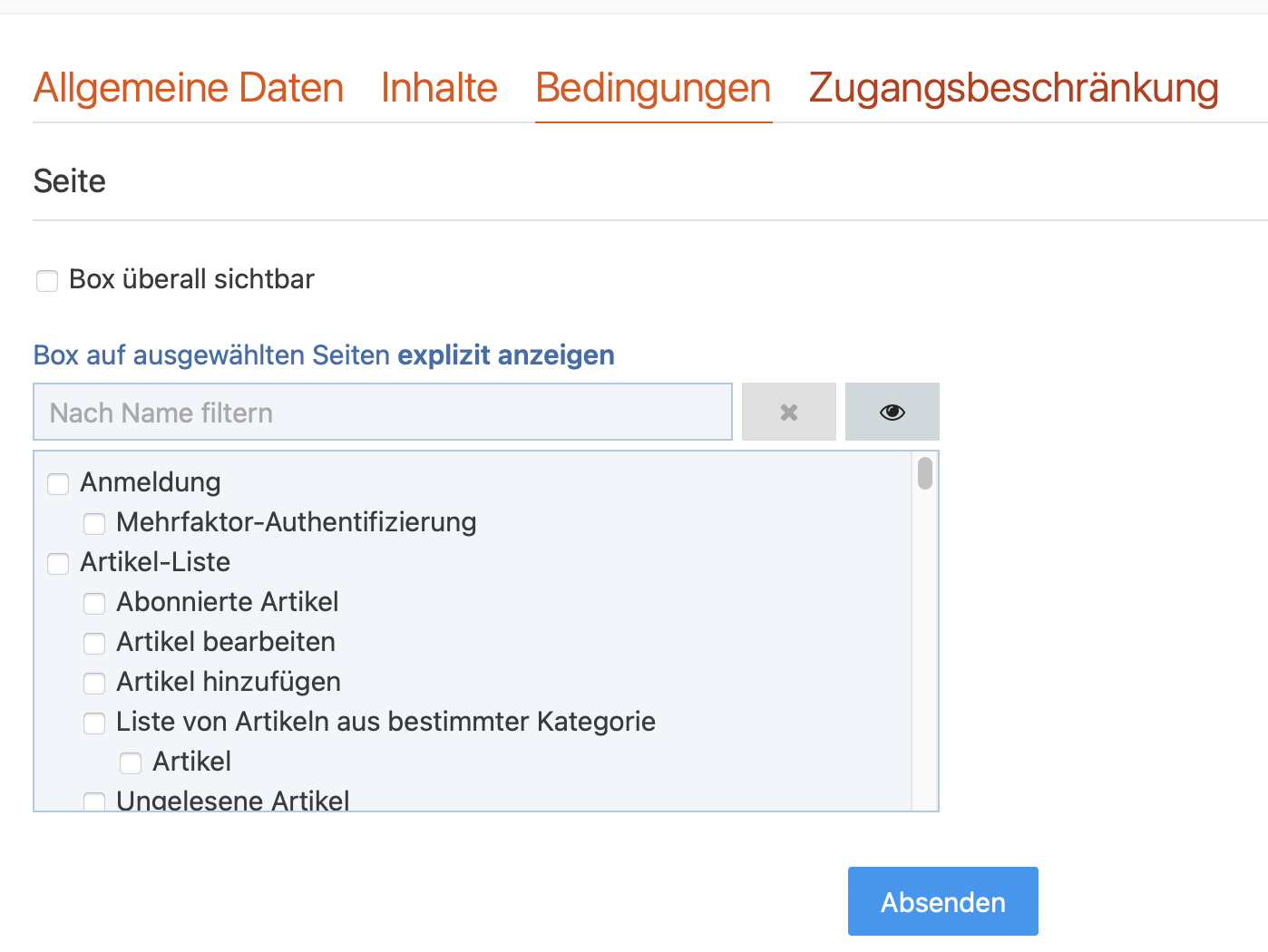Tick the Mehrfaktor-Authentifizierung checkbox

94,524
